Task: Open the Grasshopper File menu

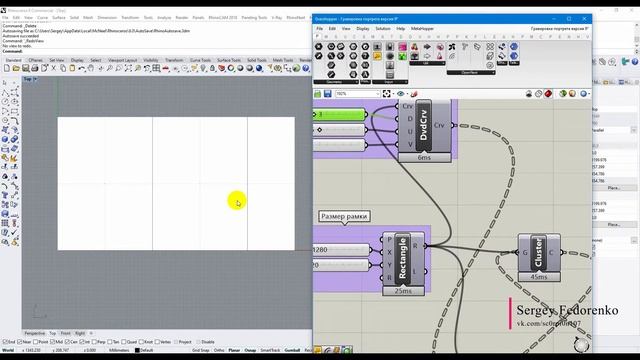Action: (320, 29)
